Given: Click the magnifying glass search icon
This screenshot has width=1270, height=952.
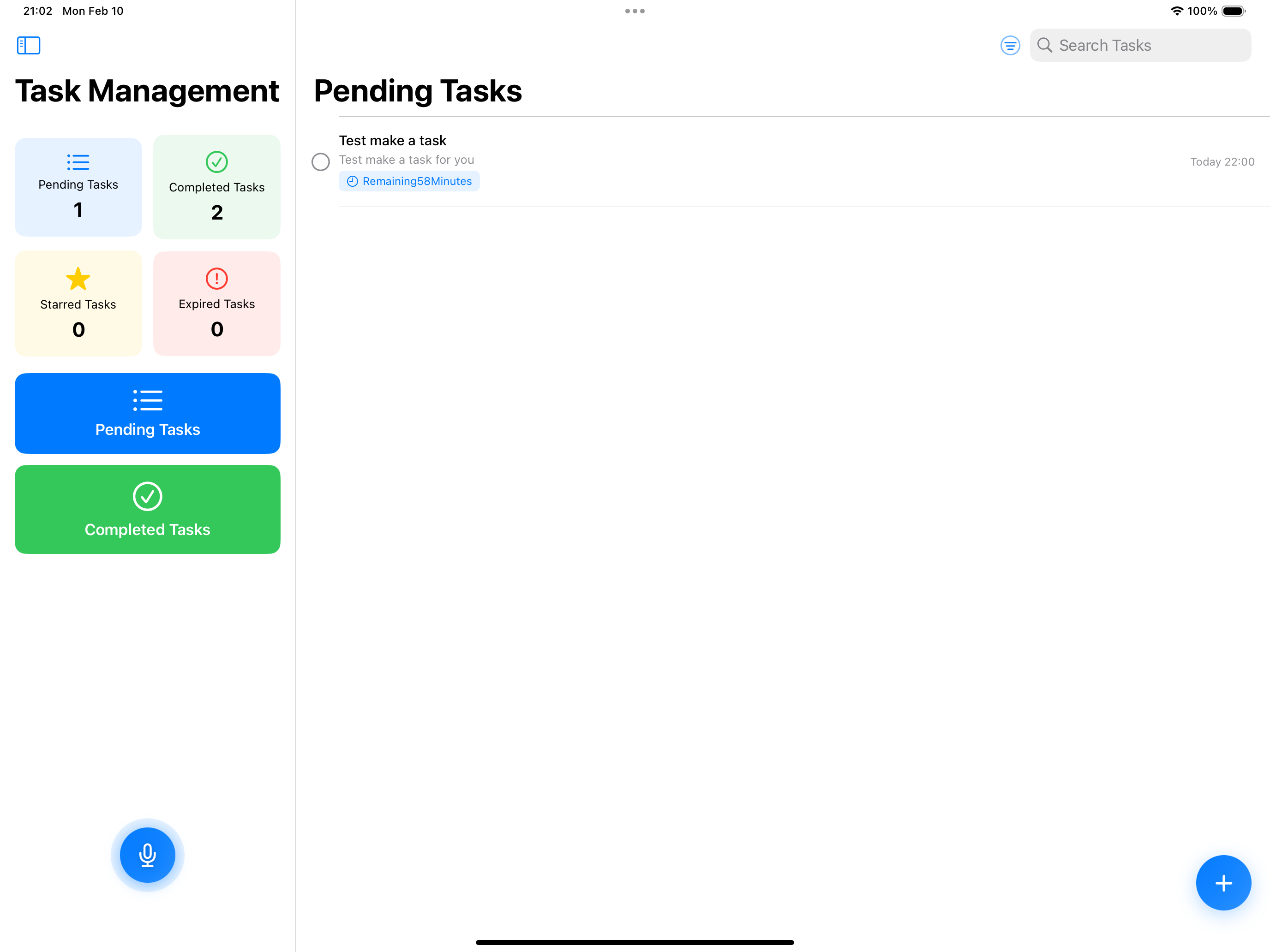Looking at the screenshot, I should 1045,45.
